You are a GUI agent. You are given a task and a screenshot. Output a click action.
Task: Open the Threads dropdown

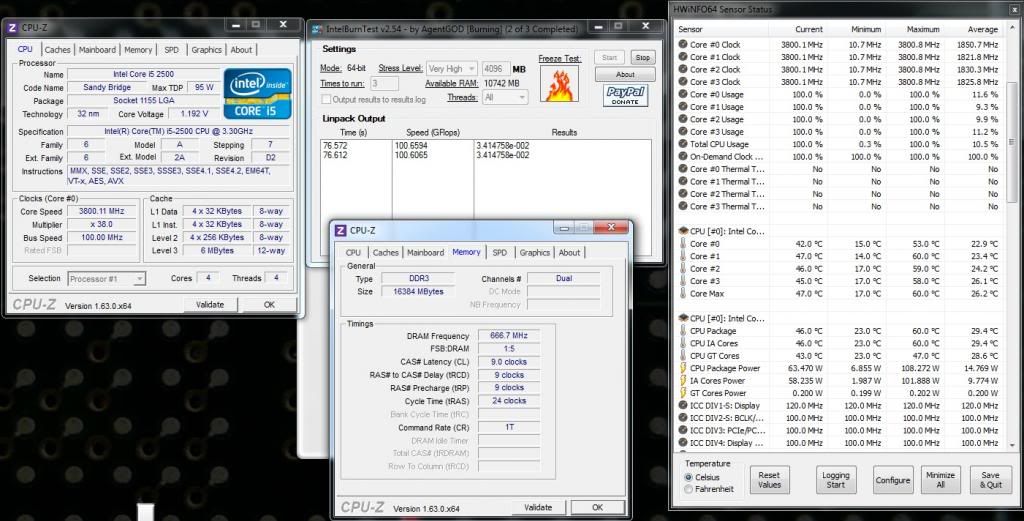[504, 97]
